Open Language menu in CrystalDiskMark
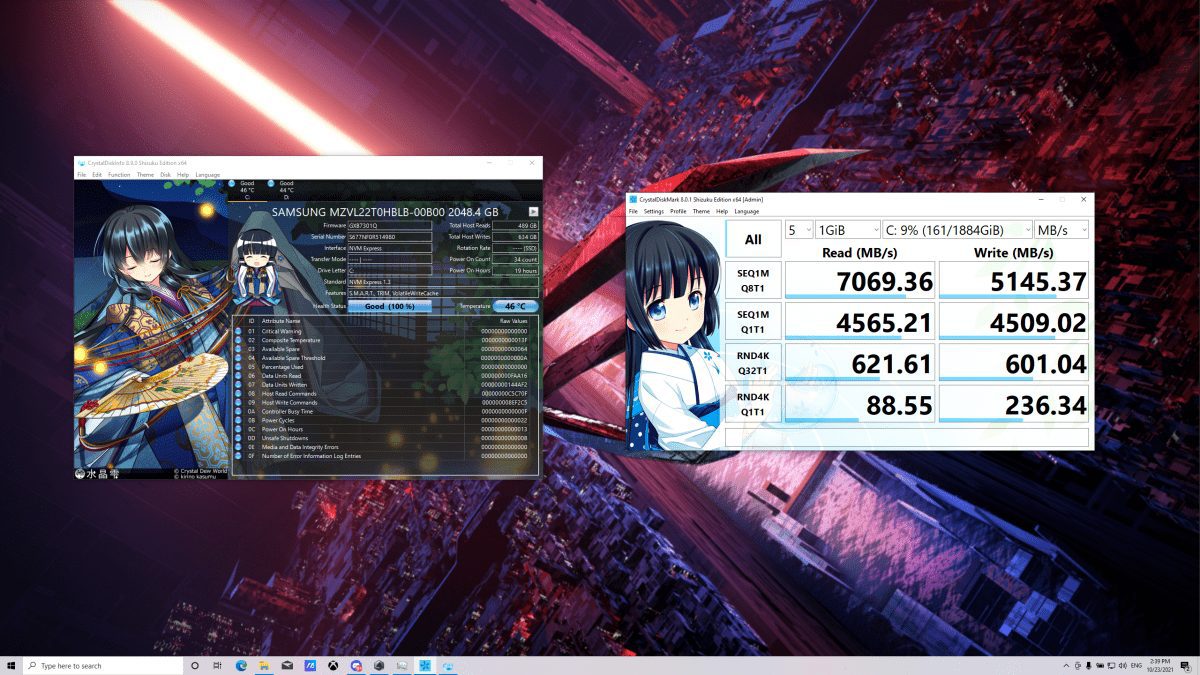 [746, 211]
